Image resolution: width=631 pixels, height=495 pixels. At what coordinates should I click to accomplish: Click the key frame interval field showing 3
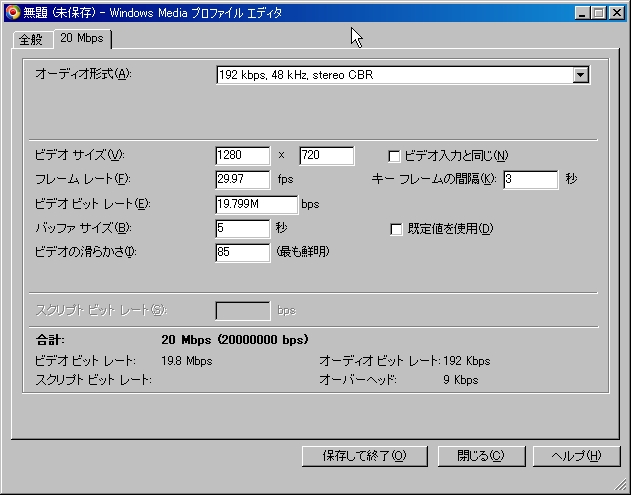[x=531, y=179]
